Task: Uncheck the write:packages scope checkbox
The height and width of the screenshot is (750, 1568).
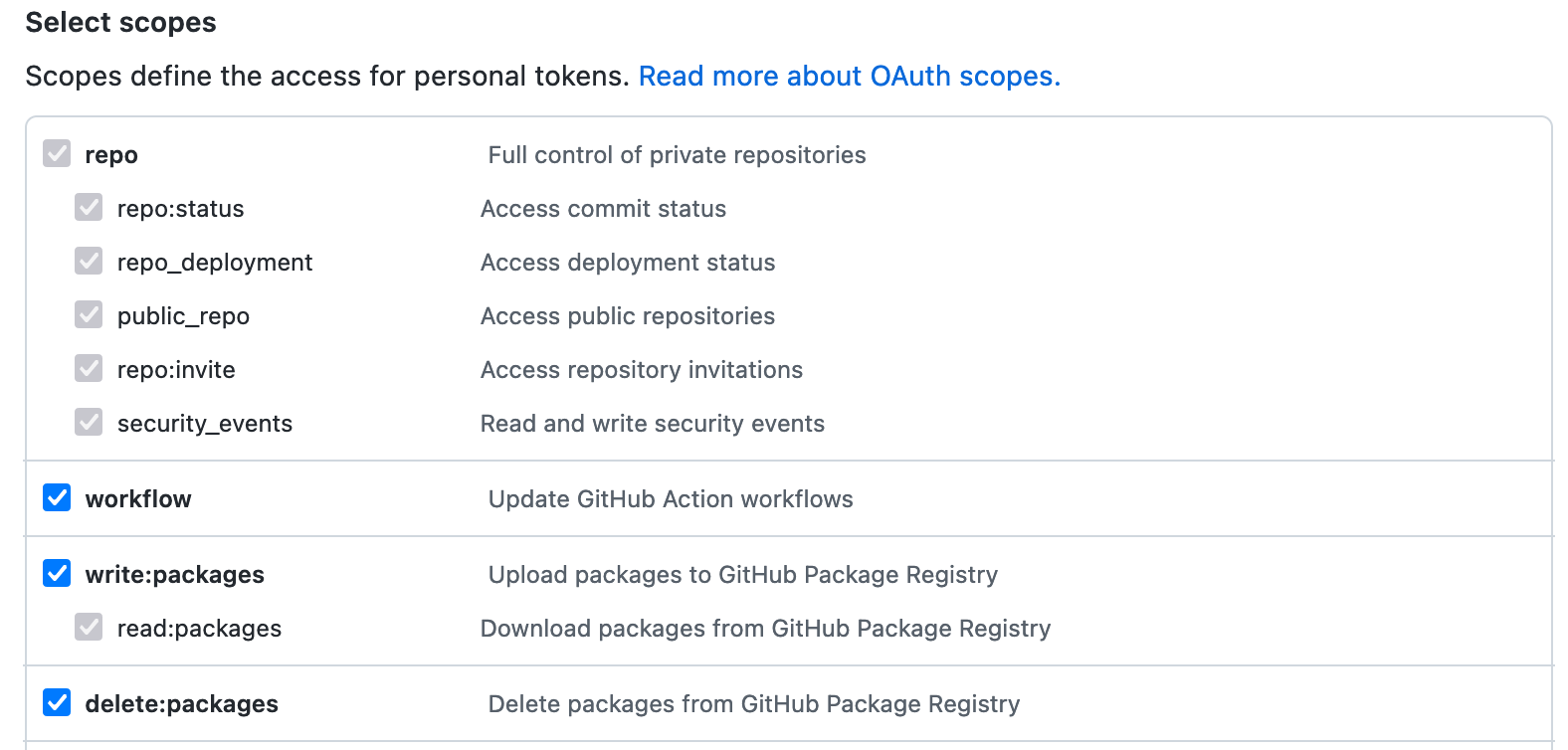Action: pos(57,573)
